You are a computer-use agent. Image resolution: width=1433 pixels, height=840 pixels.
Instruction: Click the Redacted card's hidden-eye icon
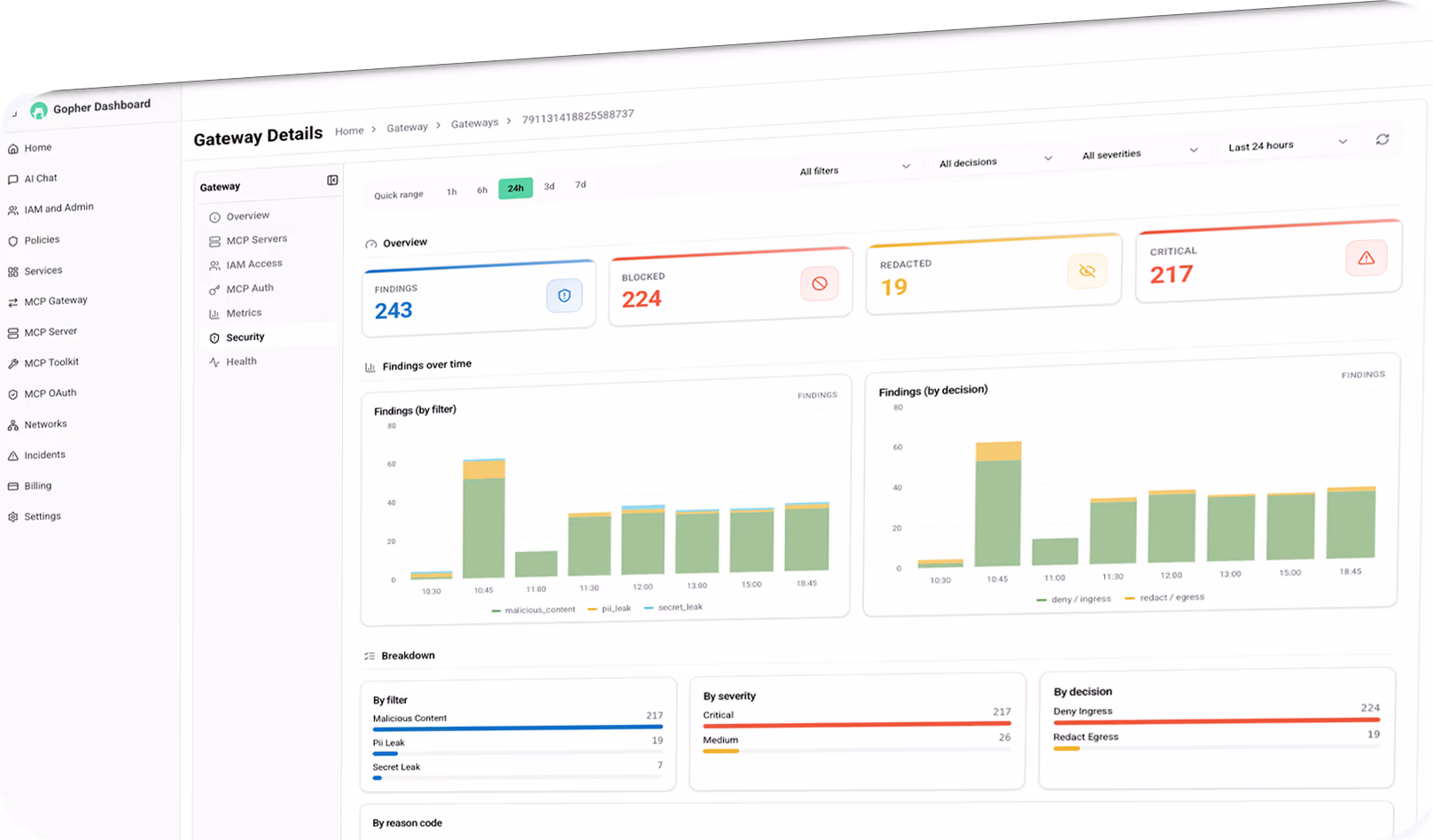pyautogui.click(x=1087, y=271)
